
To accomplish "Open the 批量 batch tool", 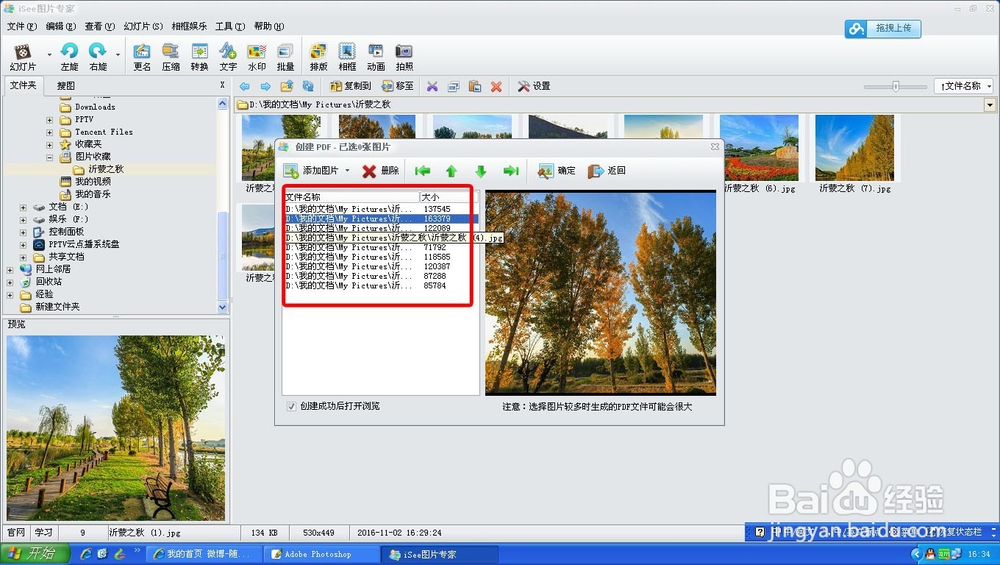I will [285, 57].
